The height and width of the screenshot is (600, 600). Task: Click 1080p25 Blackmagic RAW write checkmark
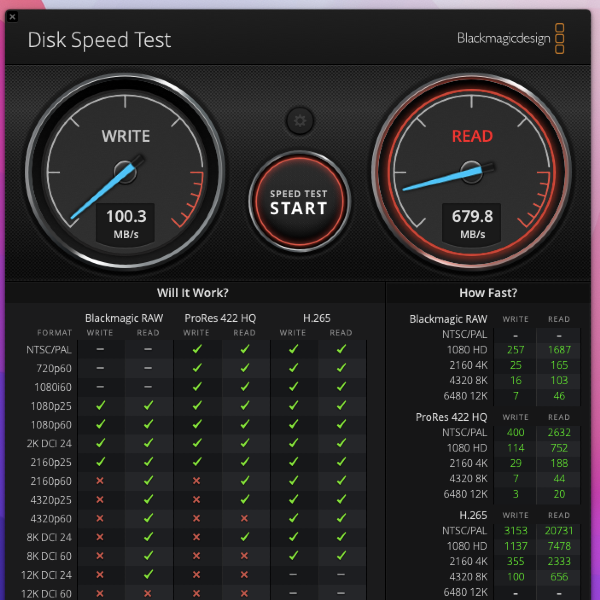tap(100, 406)
